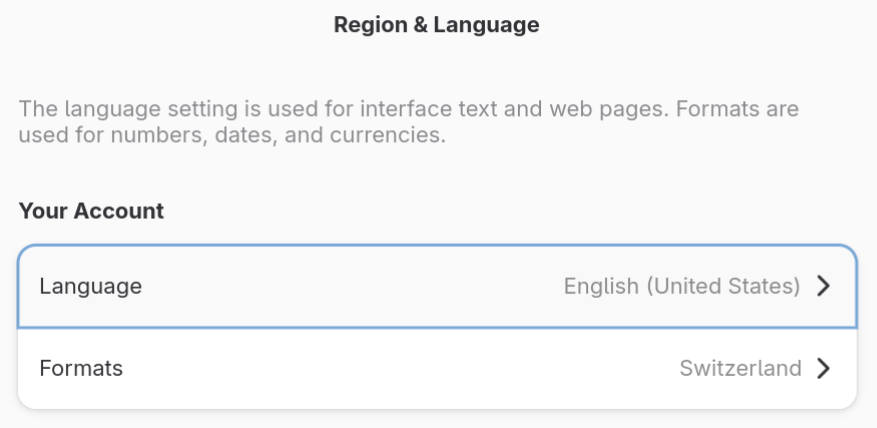Focus the highlighted Language list item
The image size is (877, 428).
coord(437,286)
